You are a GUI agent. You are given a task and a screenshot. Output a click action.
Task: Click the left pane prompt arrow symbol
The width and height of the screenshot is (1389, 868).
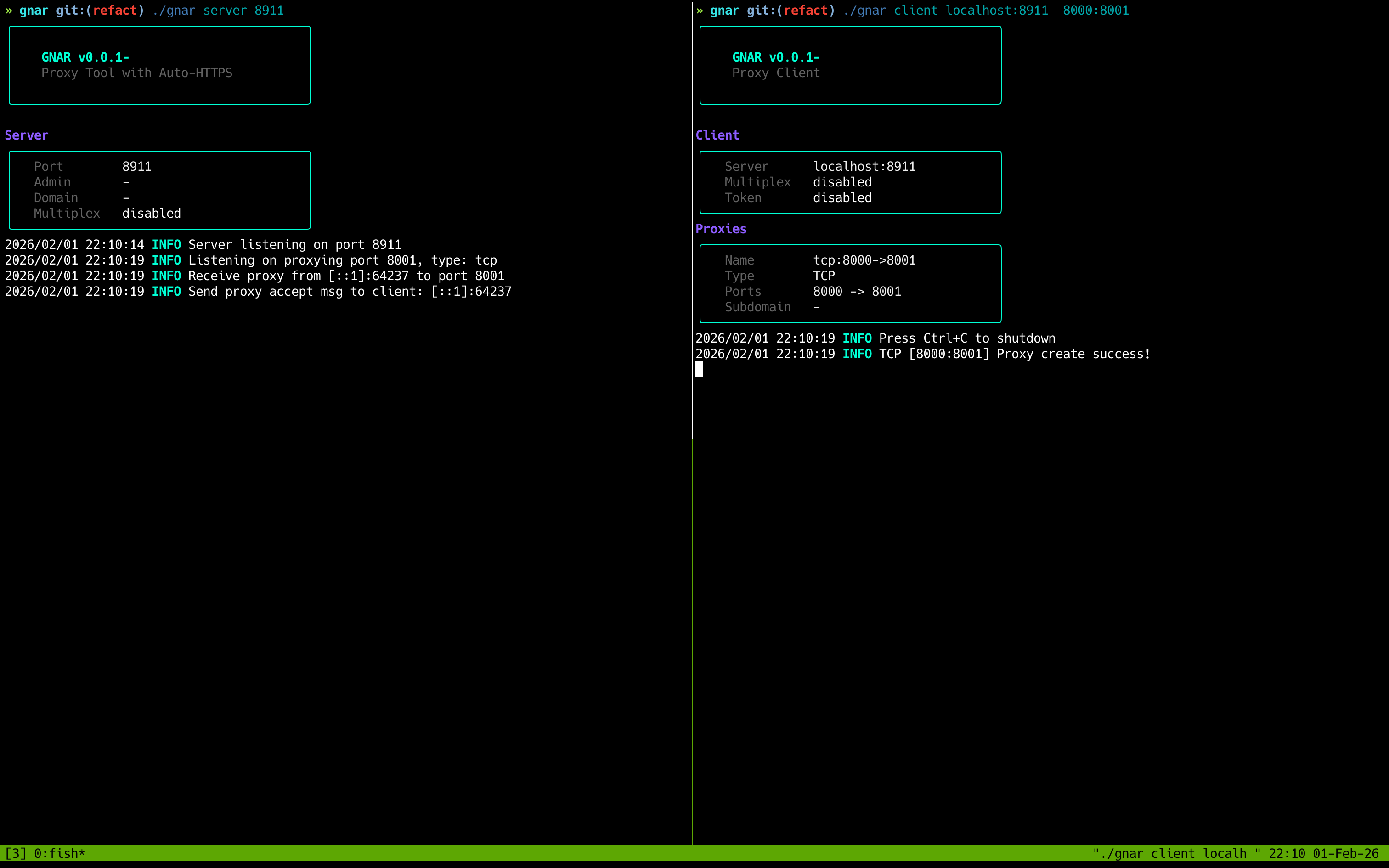9,10
